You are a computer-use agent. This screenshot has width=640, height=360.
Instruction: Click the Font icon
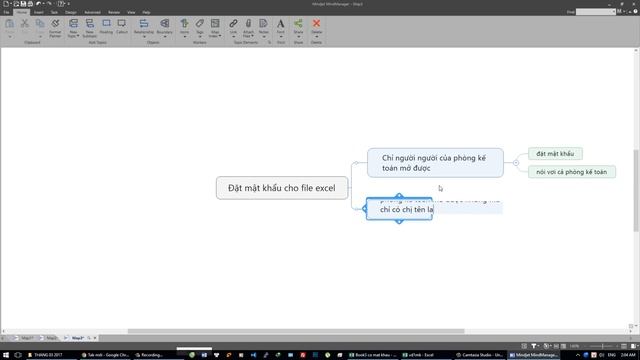tap(281, 24)
